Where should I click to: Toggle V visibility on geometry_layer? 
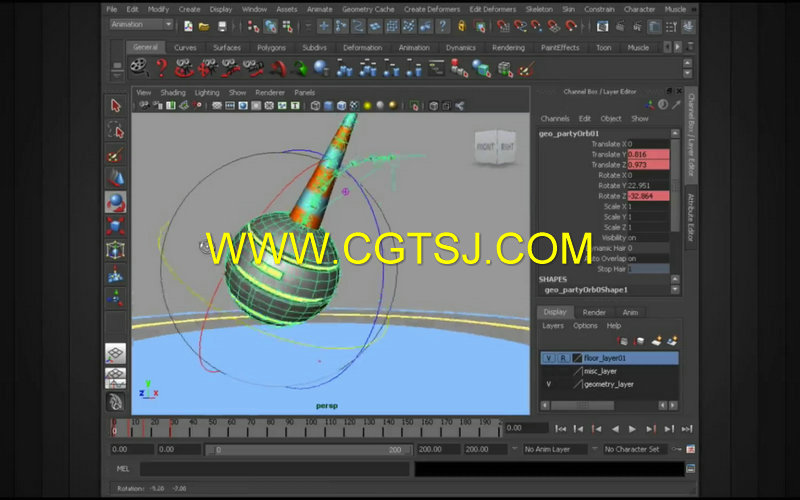[x=548, y=384]
